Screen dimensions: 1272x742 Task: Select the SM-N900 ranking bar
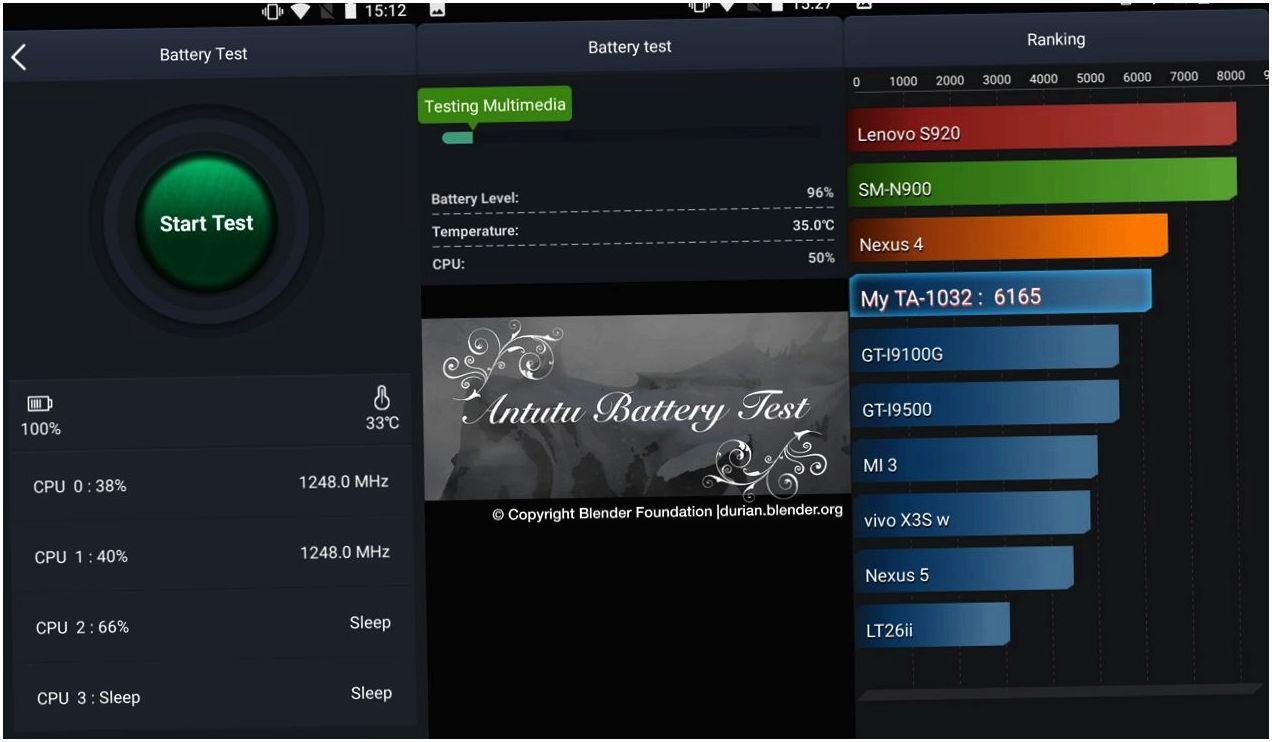point(1043,183)
